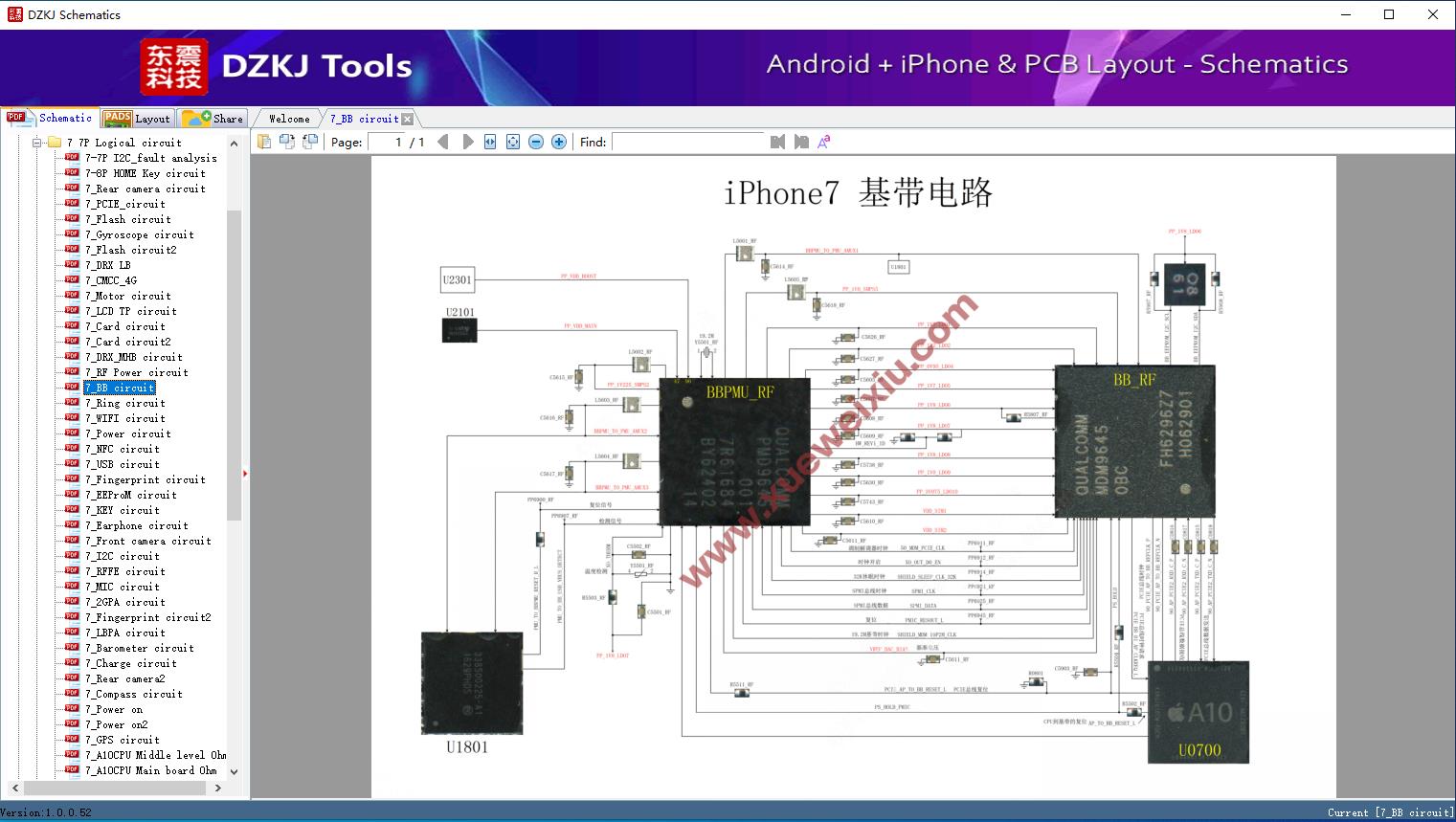This screenshot has height=822, width=1456.
Task: Open 7_Compass circuit document
Action: coord(134,694)
